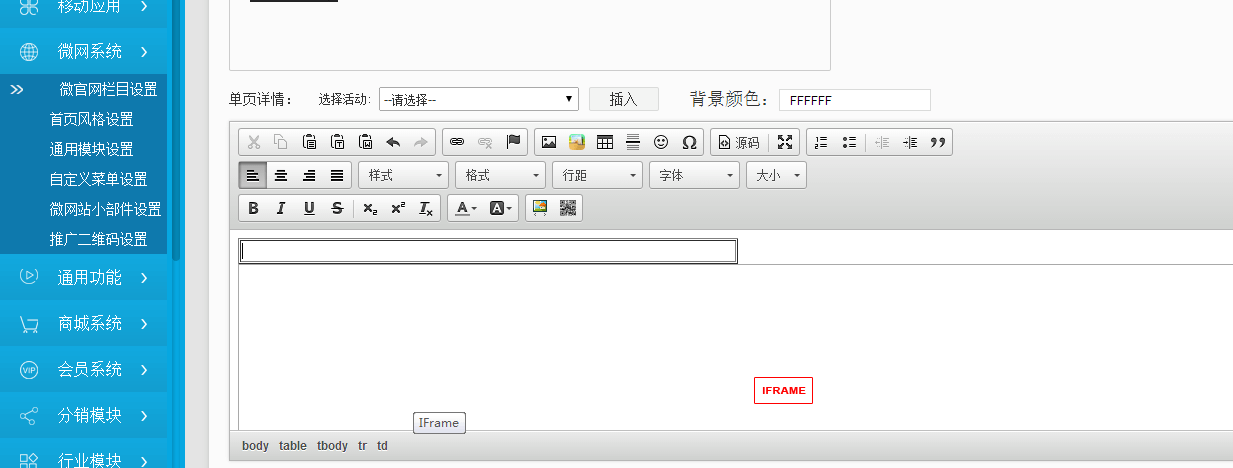This screenshot has width=1233, height=468.
Task: Insert an anchor with the flag icon
Action: [513, 142]
